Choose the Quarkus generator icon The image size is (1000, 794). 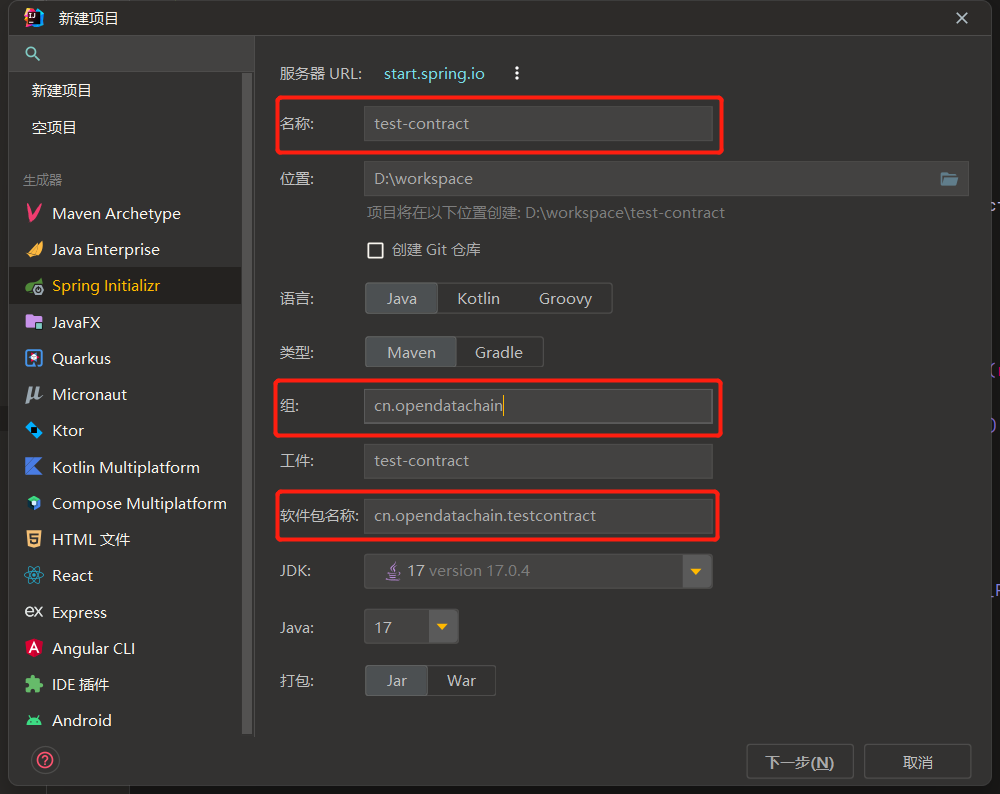(x=34, y=358)
